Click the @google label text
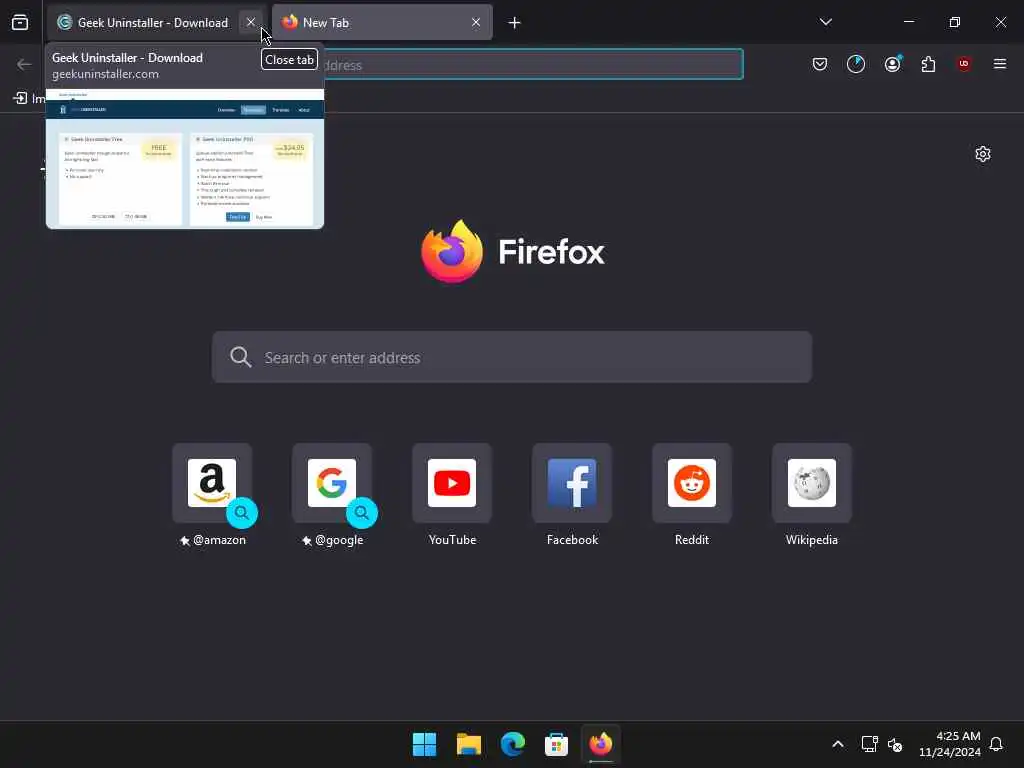 coord(340,540)
